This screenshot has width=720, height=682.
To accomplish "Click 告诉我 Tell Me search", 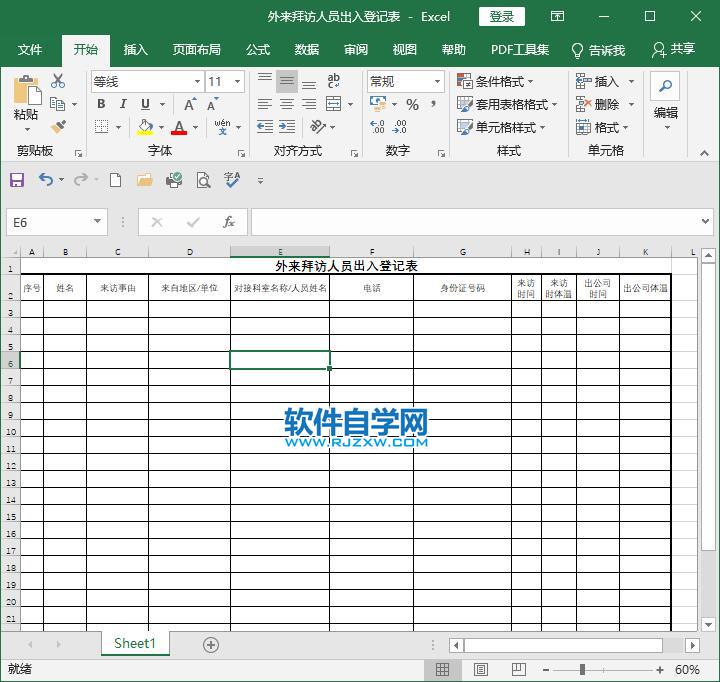I will [x=598, y=50].
